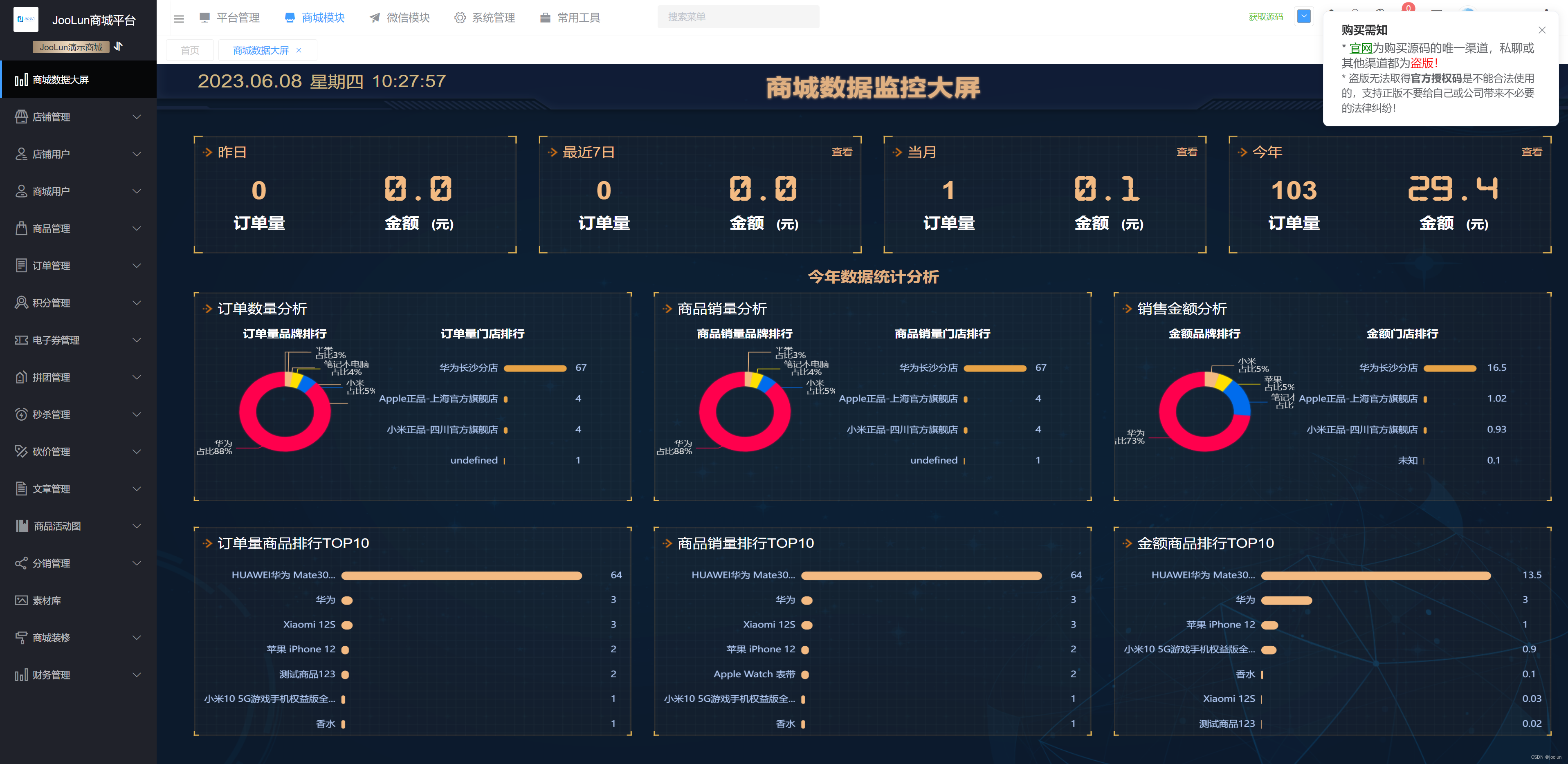Close the 商城数据大屏 tab
The width and height of the screenshot is (1568, 764).
point(299,51)
